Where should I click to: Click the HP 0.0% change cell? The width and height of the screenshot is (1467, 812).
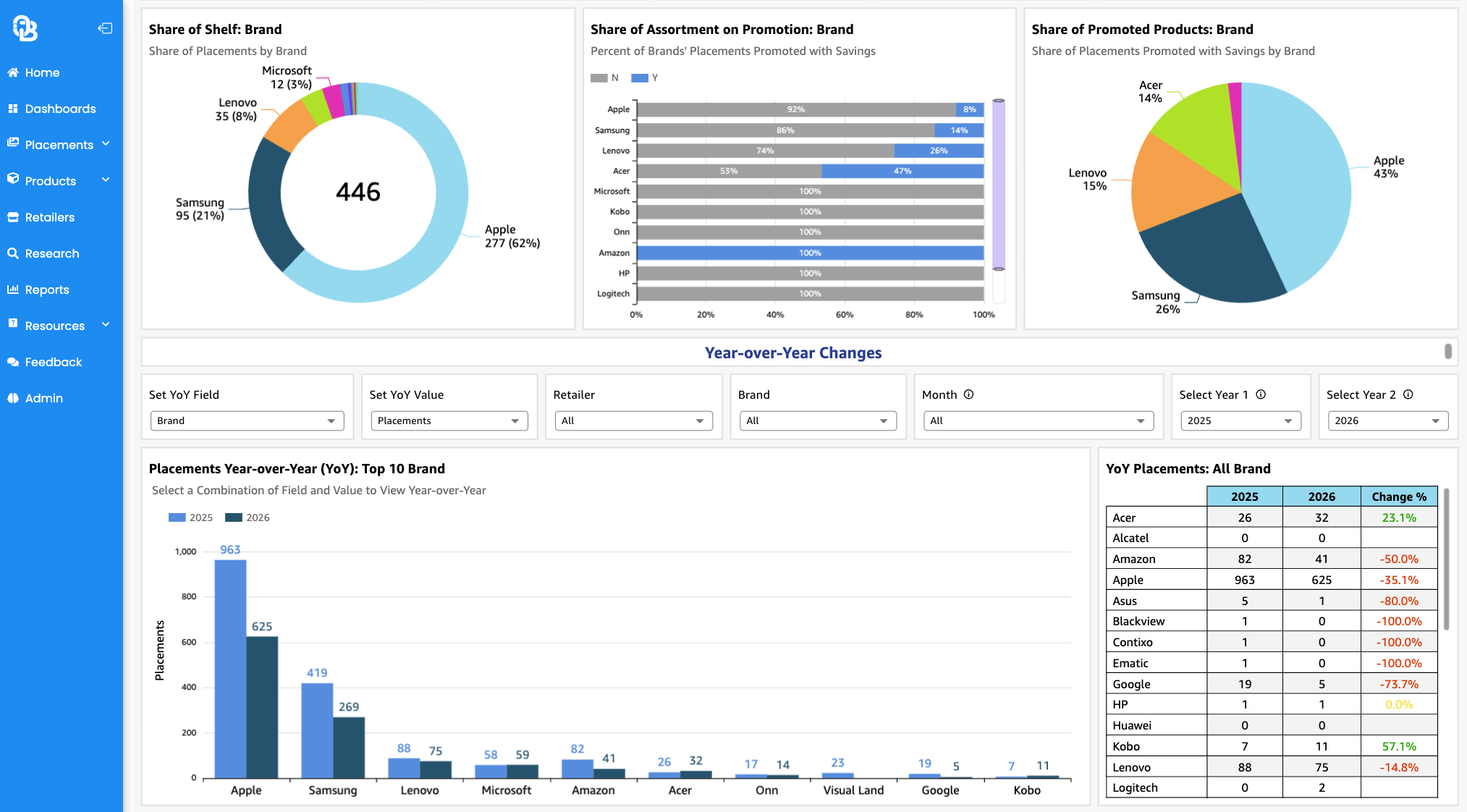tap(1399, 704)
